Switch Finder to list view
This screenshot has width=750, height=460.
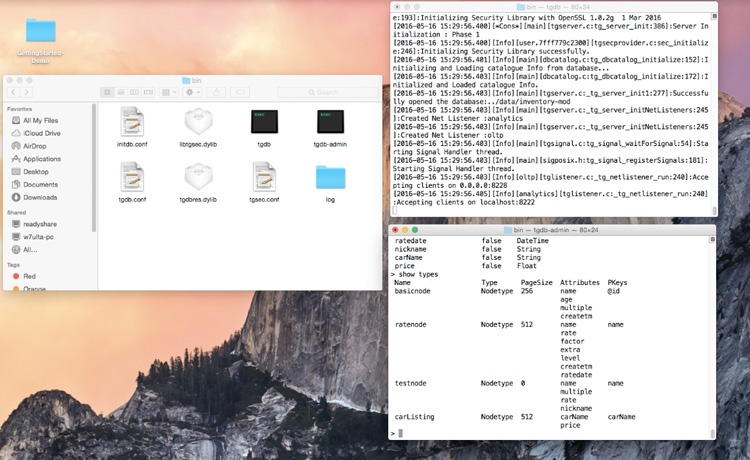click(x=121, y=92)
